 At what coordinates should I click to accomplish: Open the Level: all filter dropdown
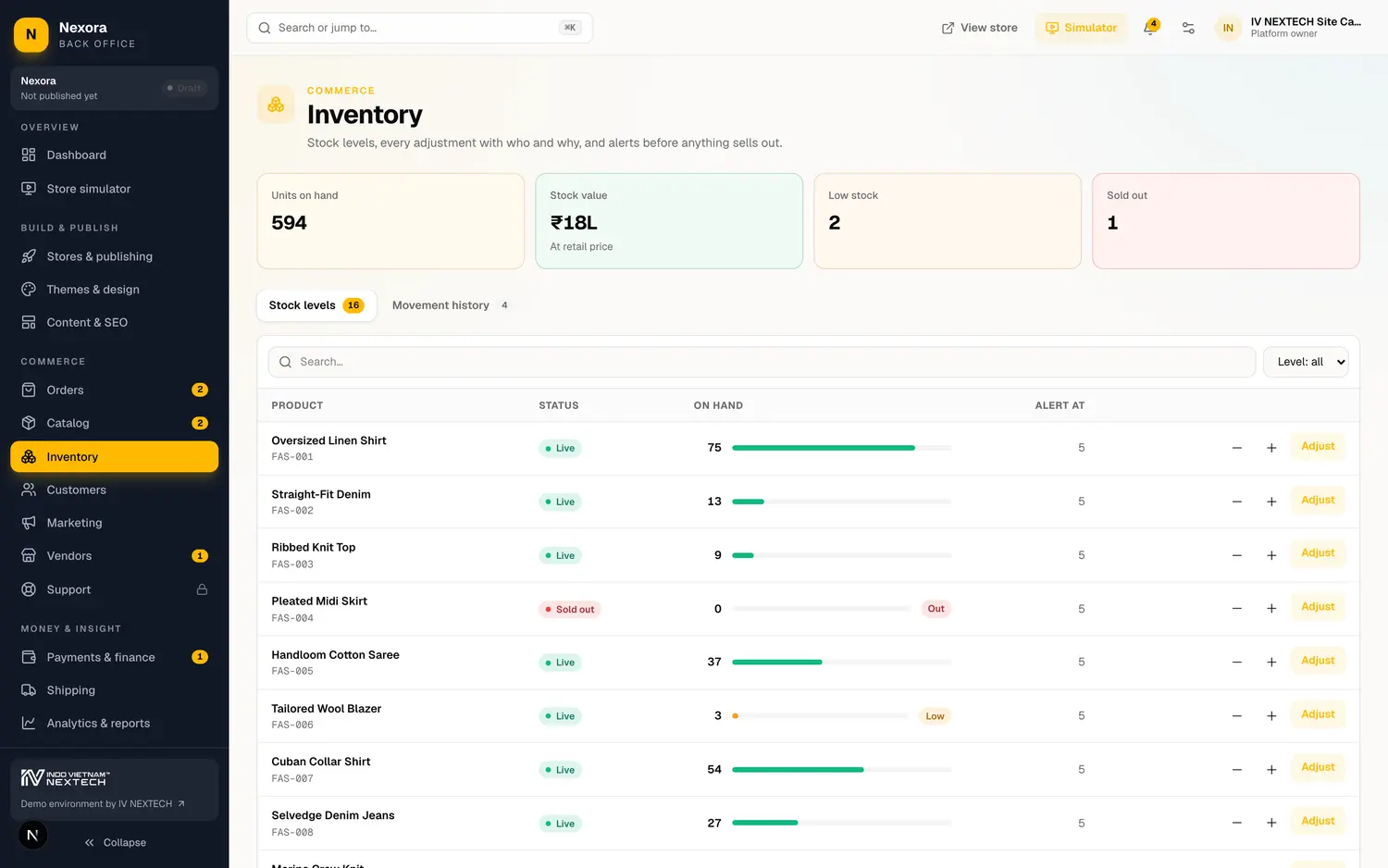1306,362
